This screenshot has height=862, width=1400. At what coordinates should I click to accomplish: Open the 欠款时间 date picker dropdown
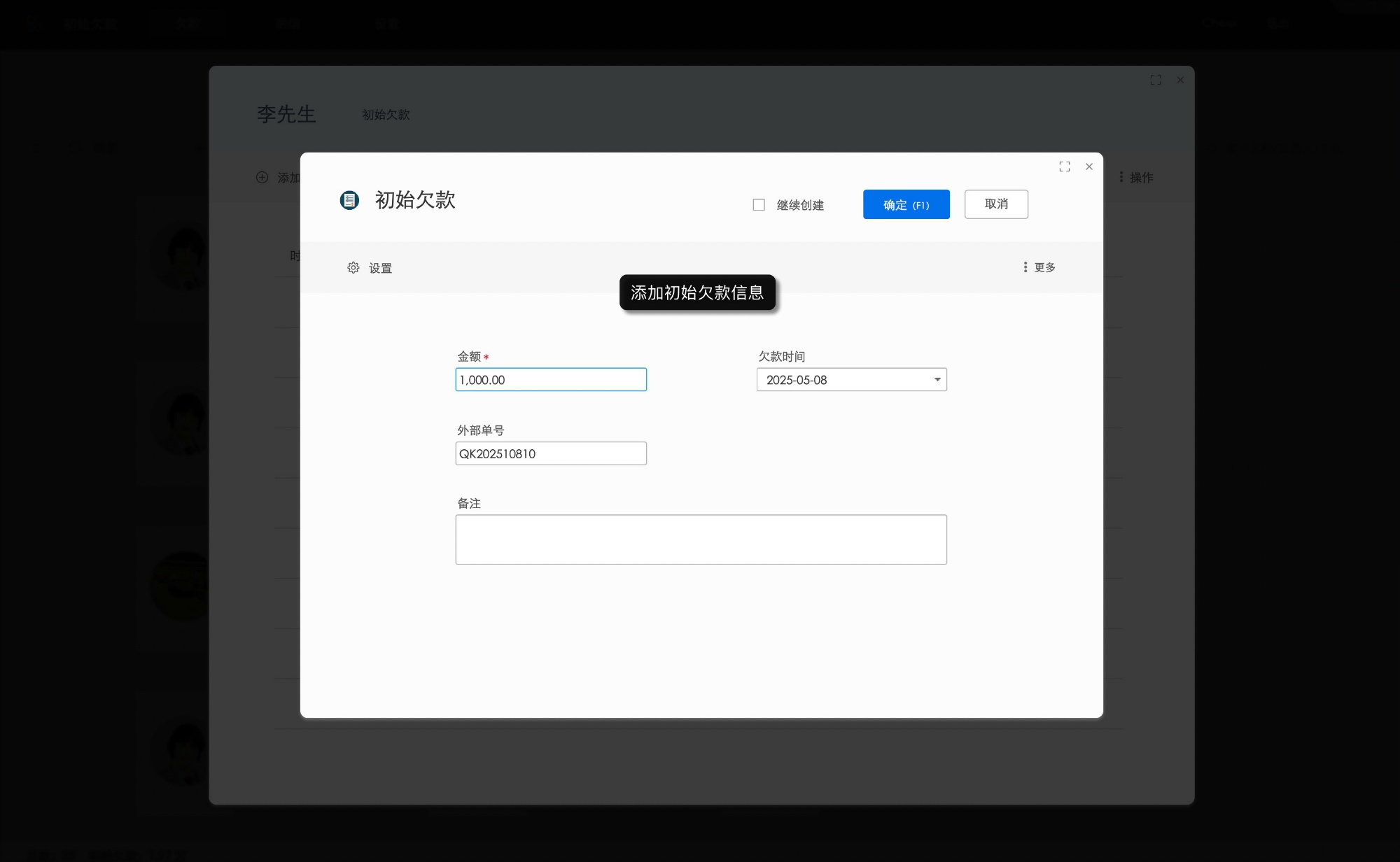coord(937,379)
